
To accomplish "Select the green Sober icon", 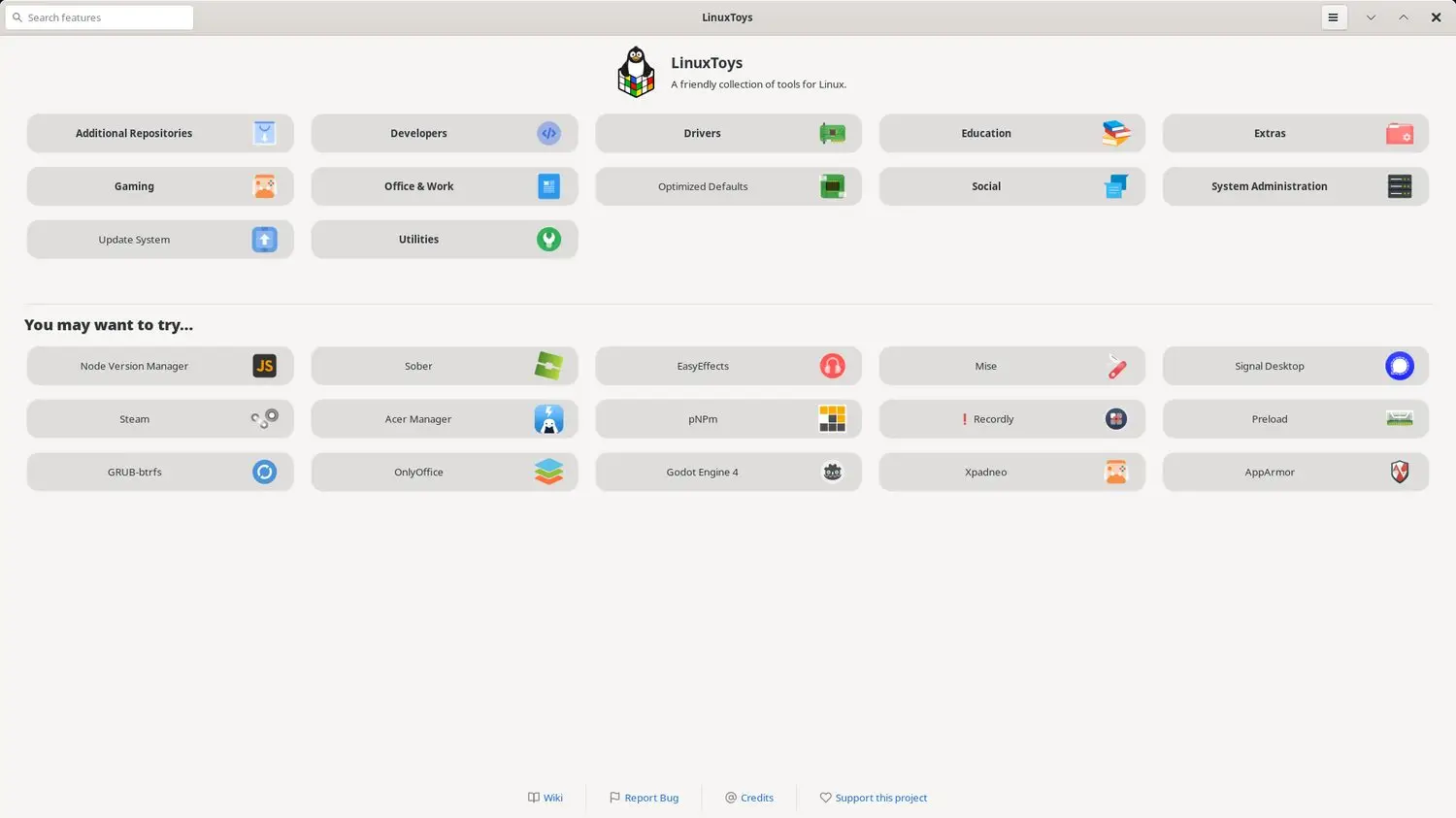I will point(548,366).
